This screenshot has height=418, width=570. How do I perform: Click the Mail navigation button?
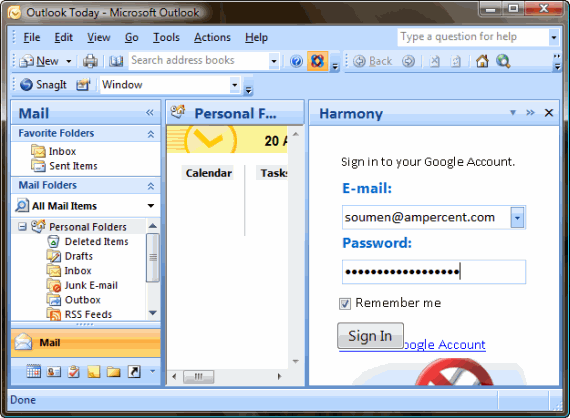[86, 343]
